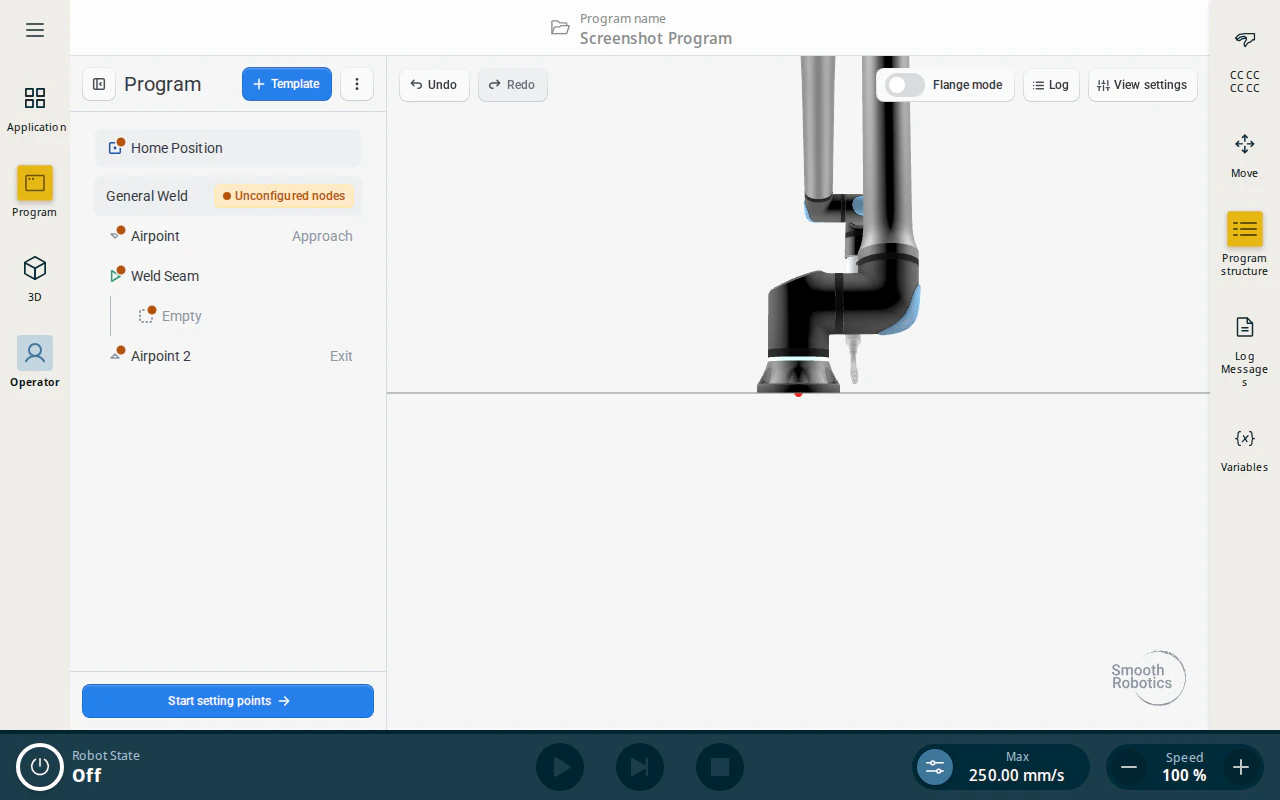Click the Unconfigured nodes warning badge
The image size is (1280, 800).
[284, 196]
